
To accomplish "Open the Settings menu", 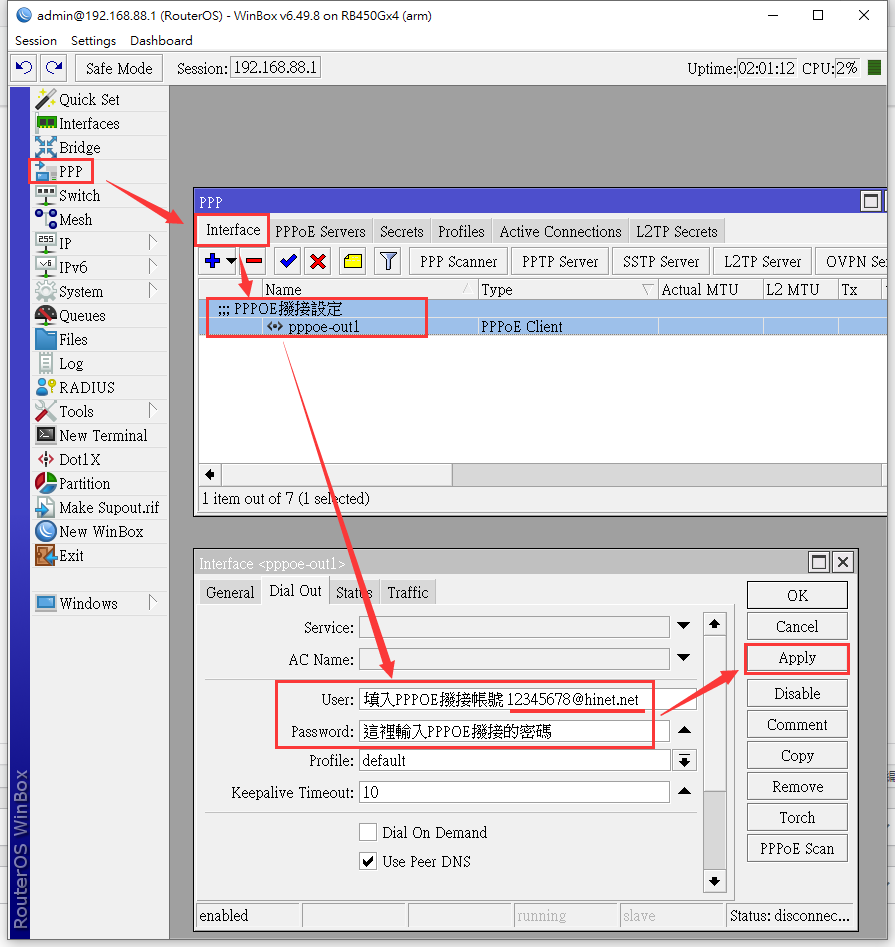I will pos(94,40).
